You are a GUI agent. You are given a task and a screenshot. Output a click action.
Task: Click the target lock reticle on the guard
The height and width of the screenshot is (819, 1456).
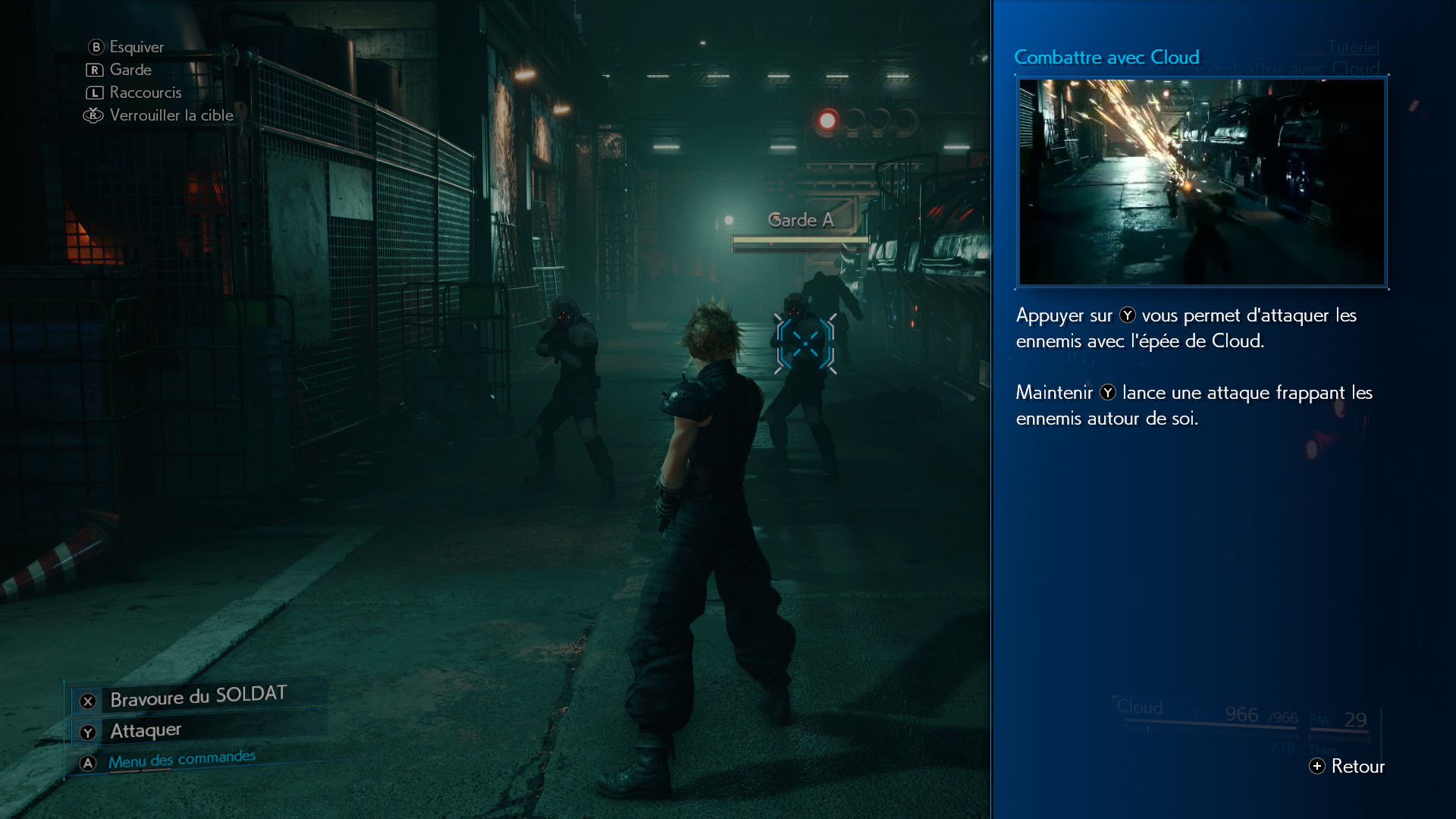click(805, 344)
